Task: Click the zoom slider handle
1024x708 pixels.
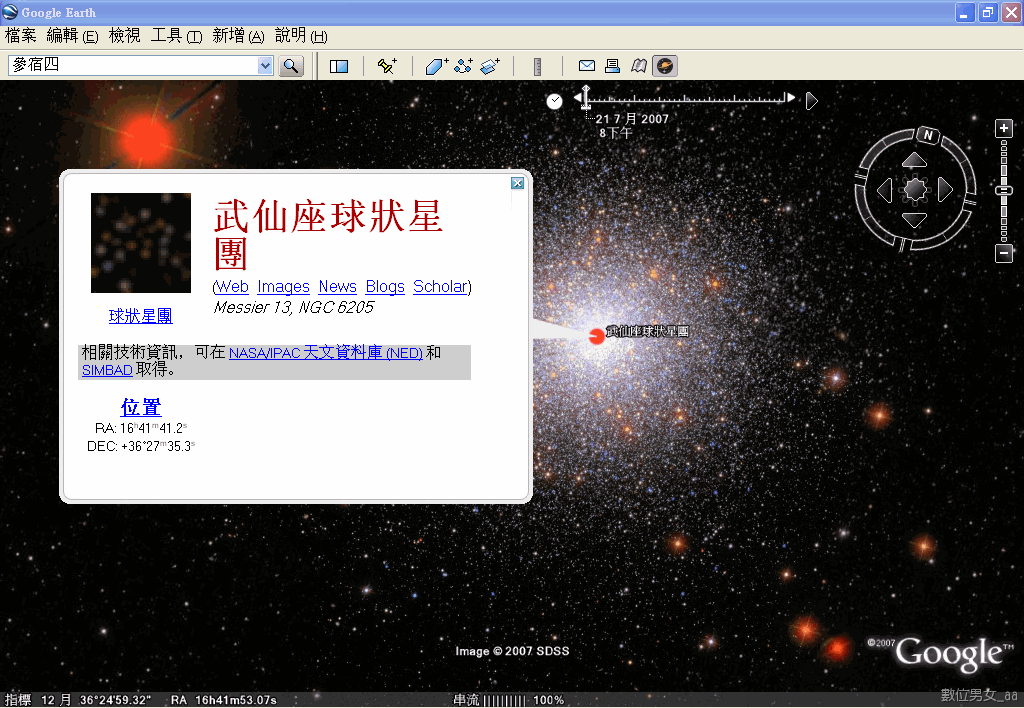Action: point(1004,190)
